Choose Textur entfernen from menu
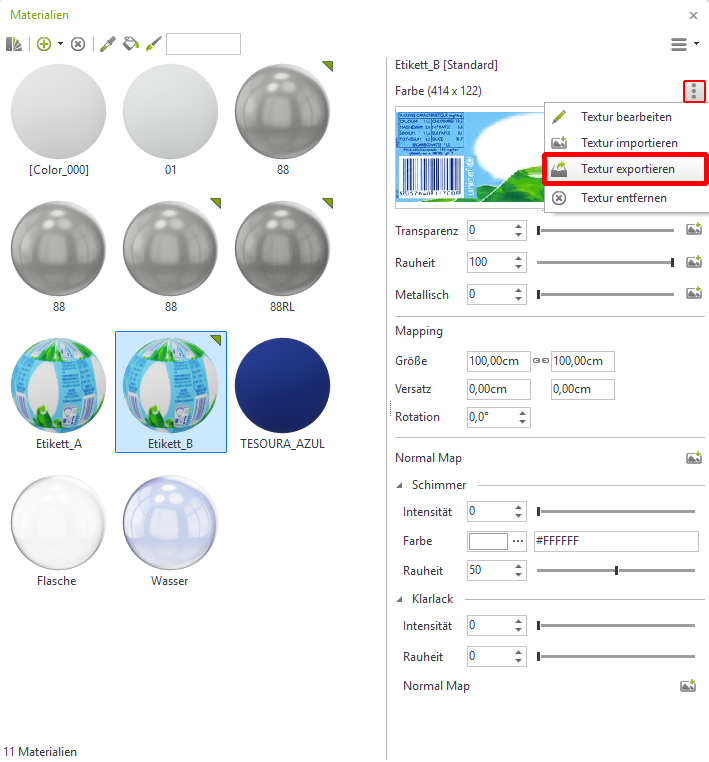Screen dimensions: 709x762 pyautogui.click(x=623, y=198)
